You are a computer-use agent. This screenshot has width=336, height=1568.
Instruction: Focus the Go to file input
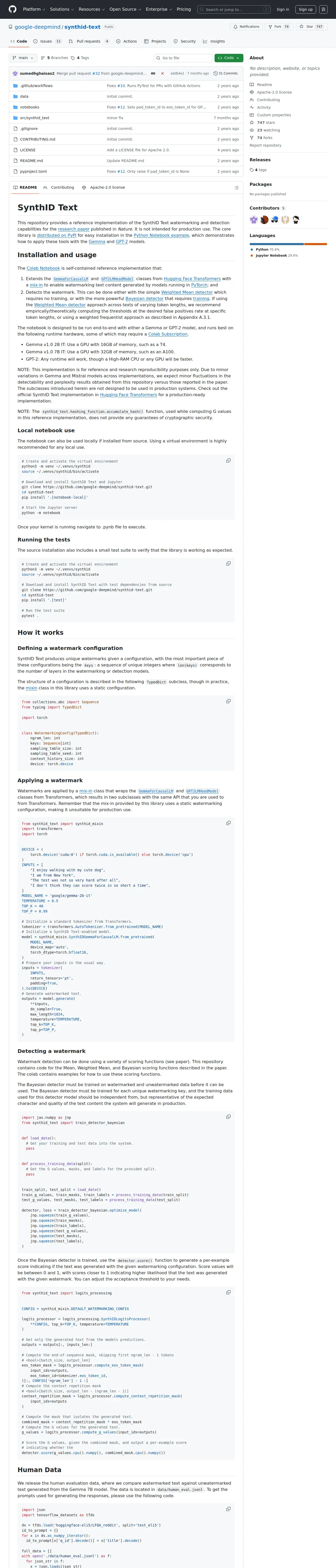(183, 58)
